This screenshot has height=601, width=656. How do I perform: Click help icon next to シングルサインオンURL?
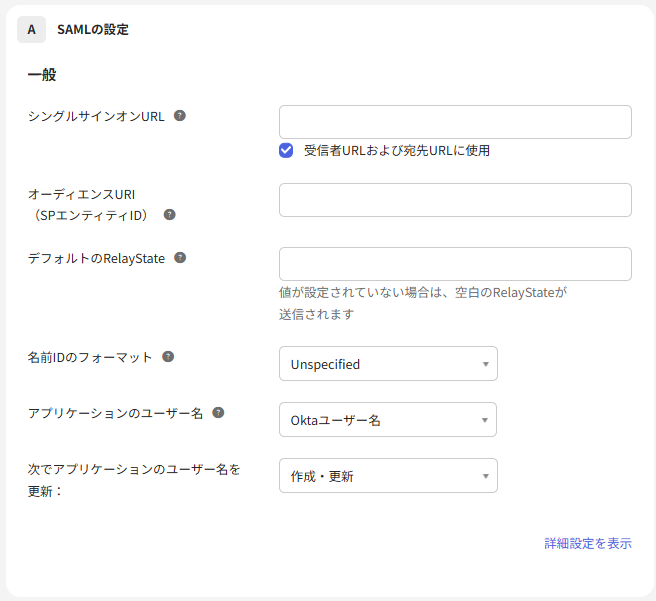point(180,115)
